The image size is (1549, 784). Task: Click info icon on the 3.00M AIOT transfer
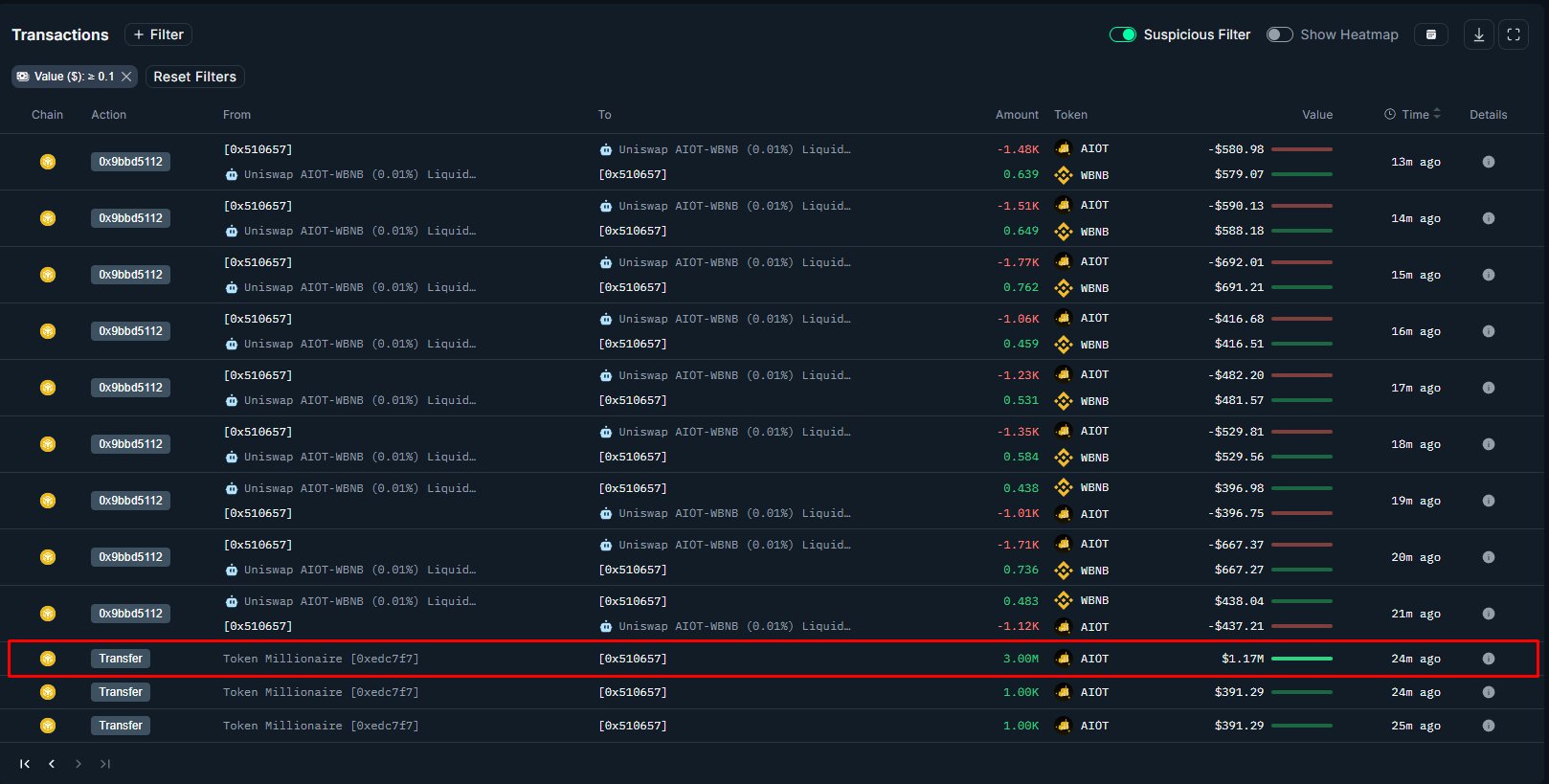1488,659
